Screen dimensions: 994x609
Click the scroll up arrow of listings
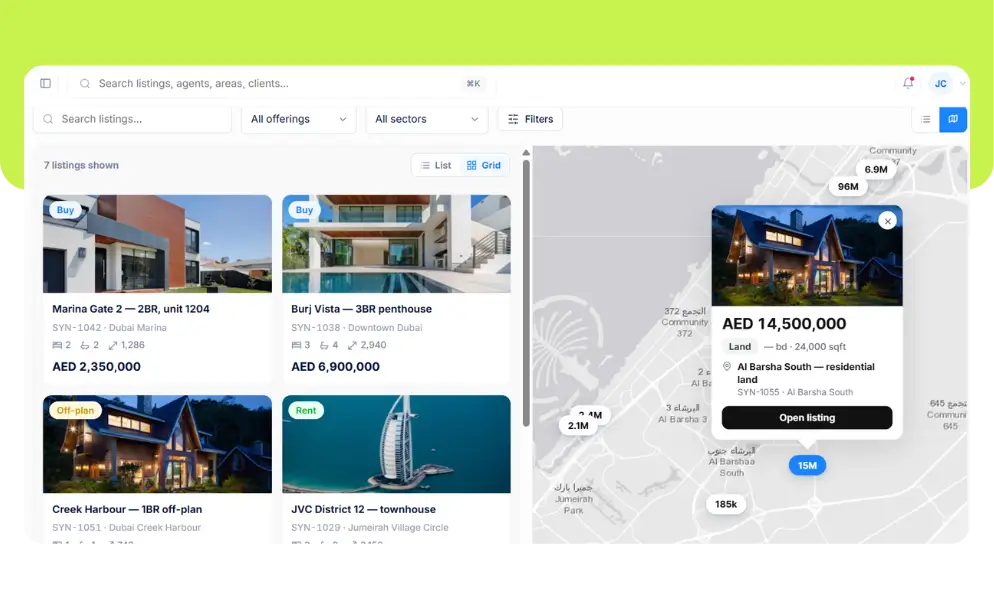point(526,153)
